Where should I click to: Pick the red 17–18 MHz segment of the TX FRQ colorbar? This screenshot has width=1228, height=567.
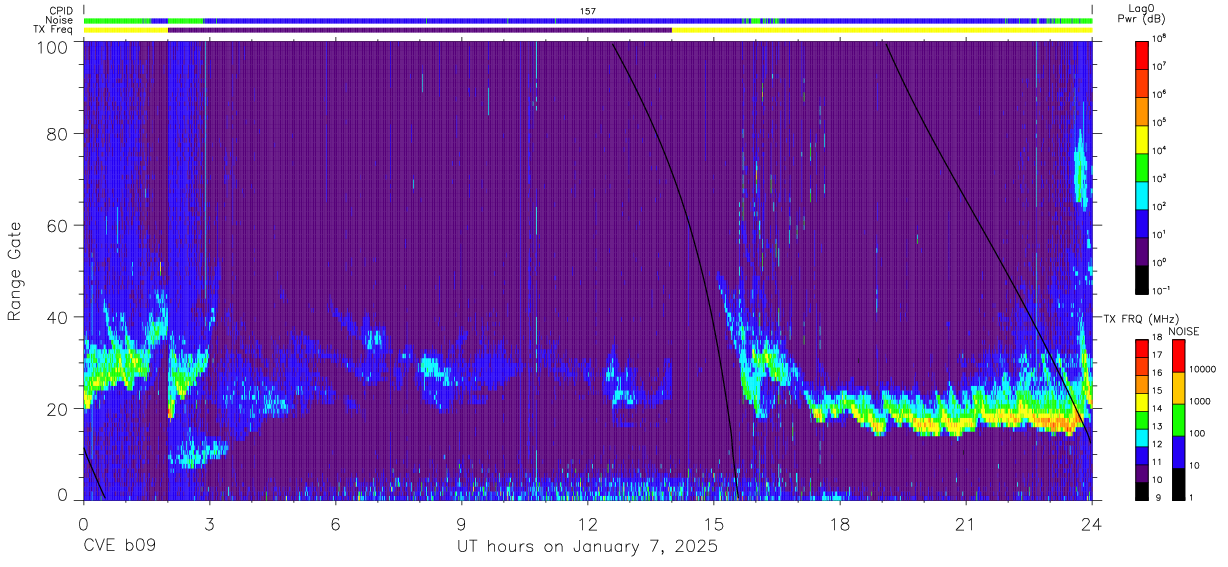click(1142, 348)
